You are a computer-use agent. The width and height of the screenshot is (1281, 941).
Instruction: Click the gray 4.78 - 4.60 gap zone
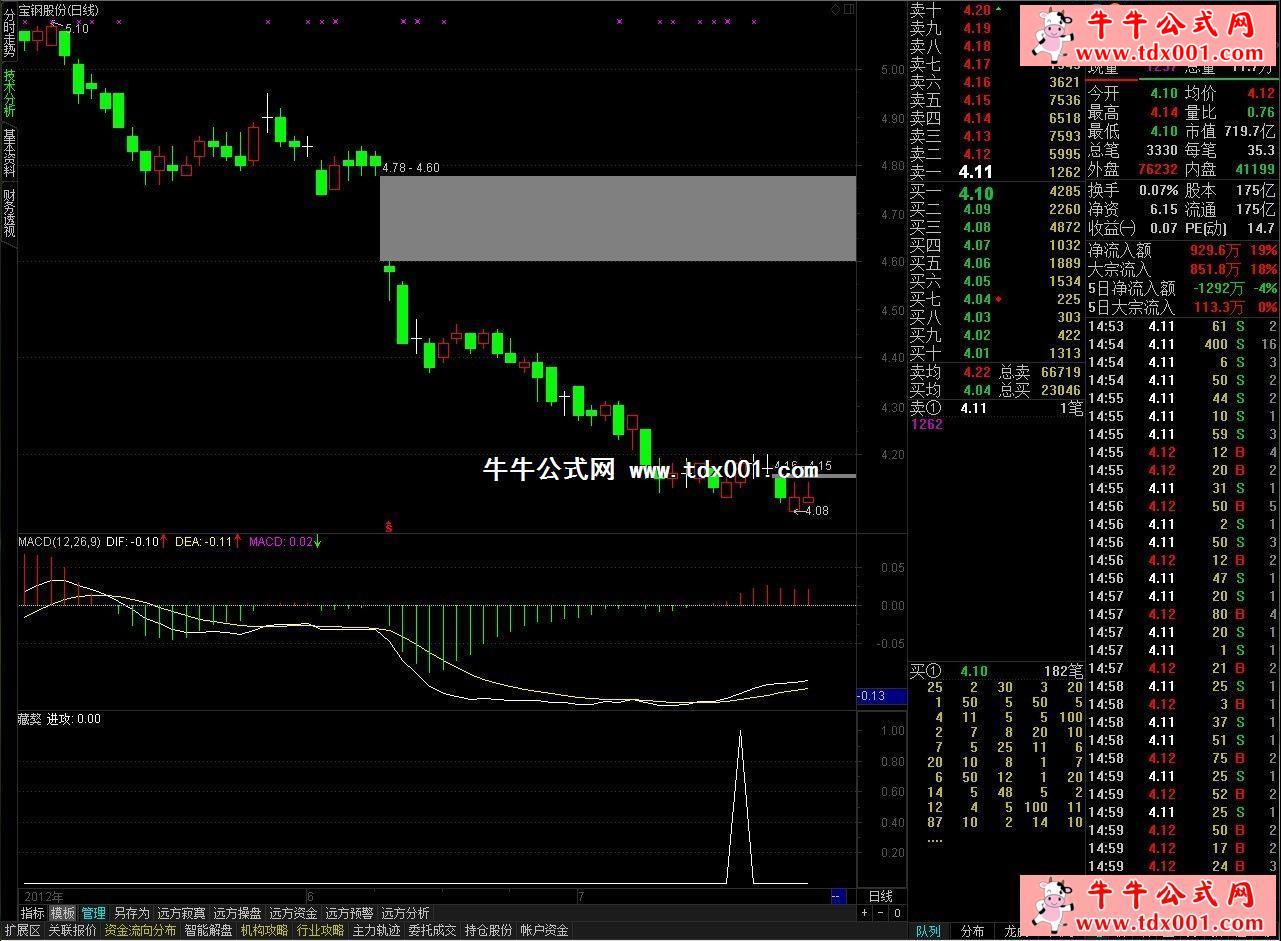point(617,219)
